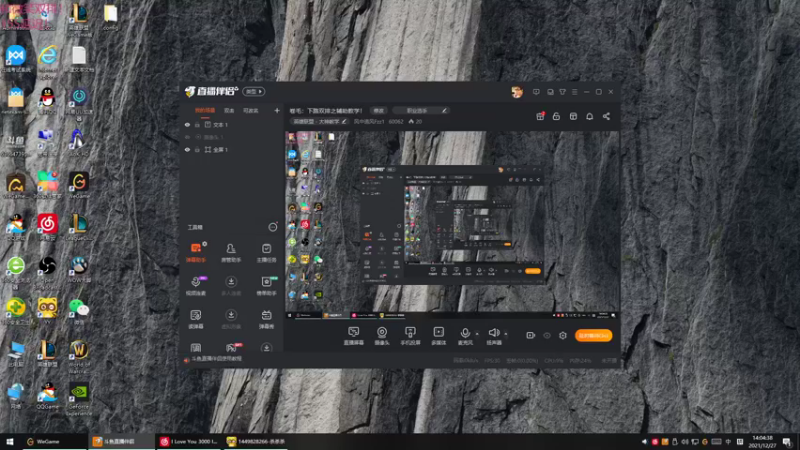Click the unlock padlock icon in top toolbar
The width and height of the screenshot is (800, 450).
point(556,116)
